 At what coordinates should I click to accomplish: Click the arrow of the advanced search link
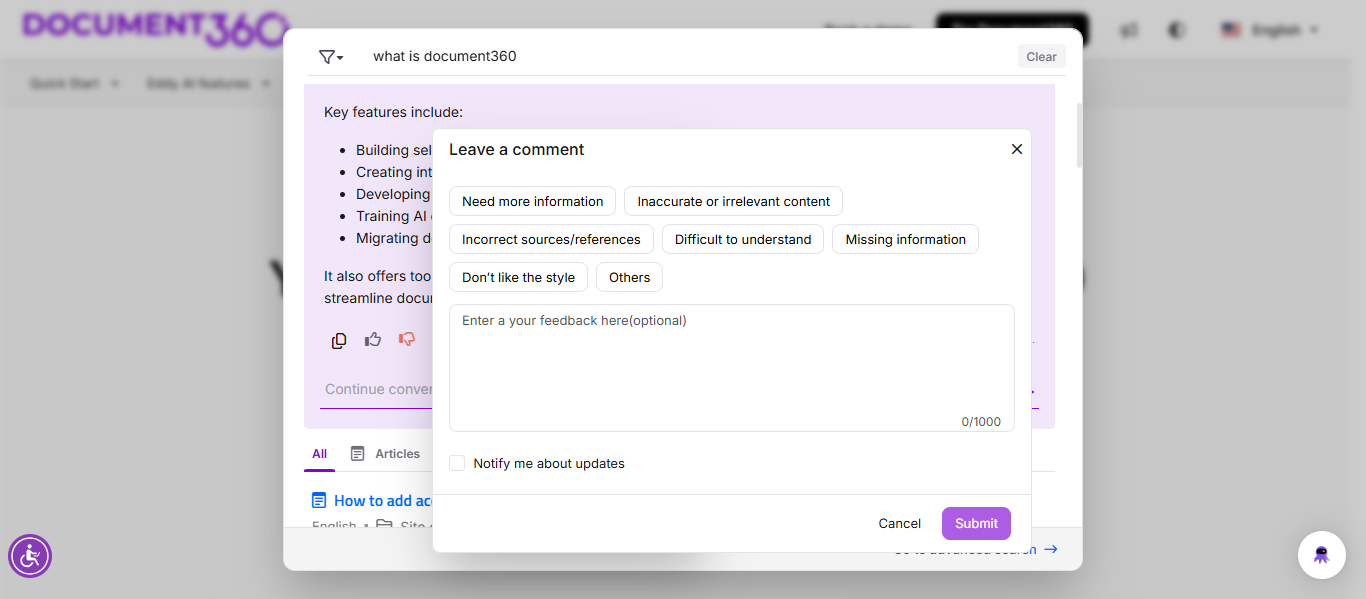(x=1050, y=549)
